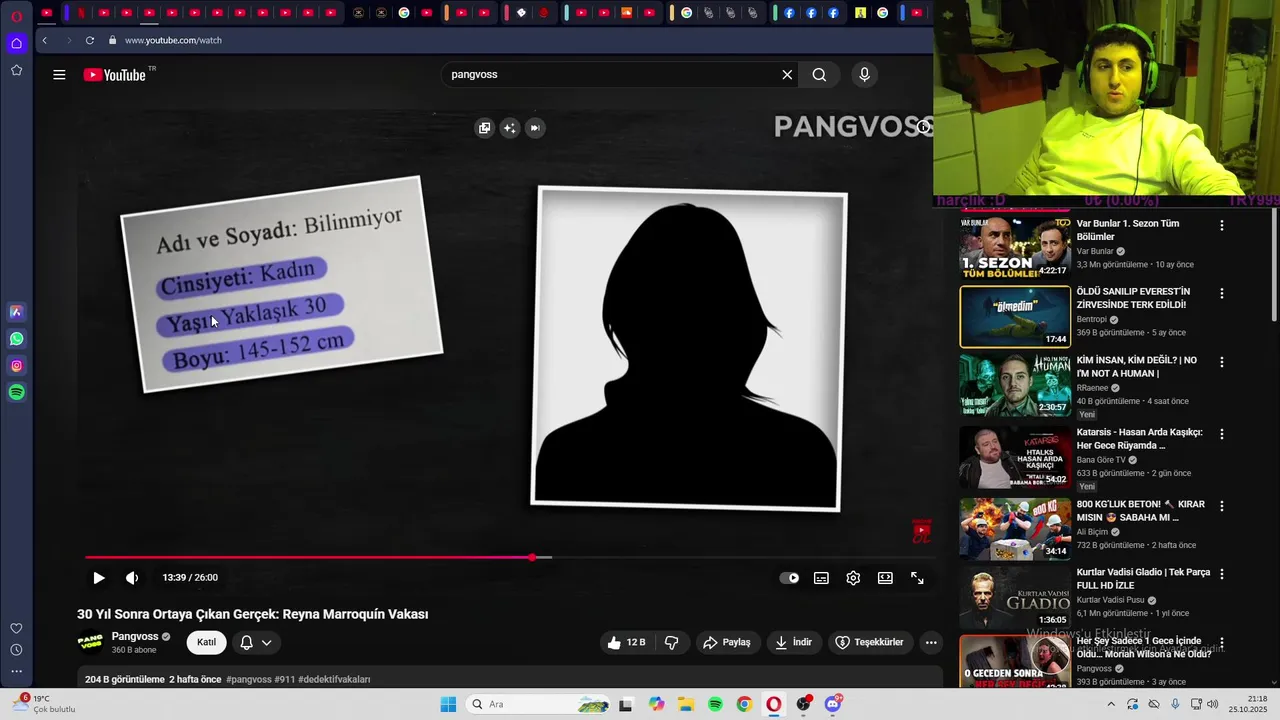The image size is (1280, 720).
Task: Open Bentropi channel name
Action: [x=1091, y=320]
